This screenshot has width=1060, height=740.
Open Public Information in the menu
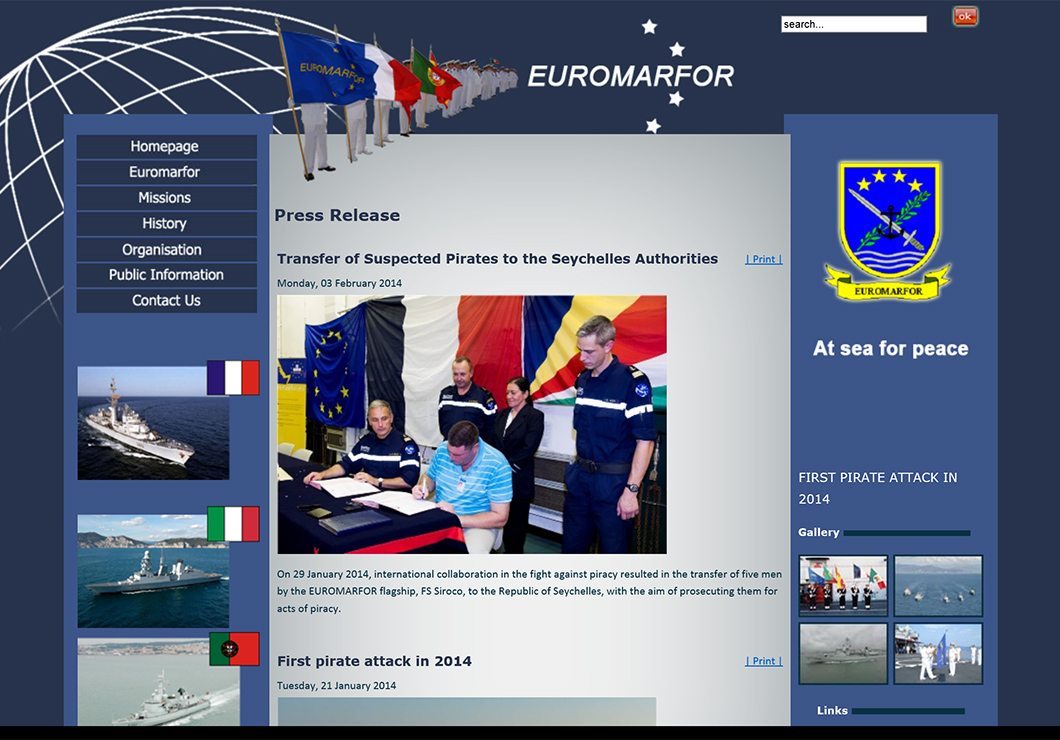166,275
